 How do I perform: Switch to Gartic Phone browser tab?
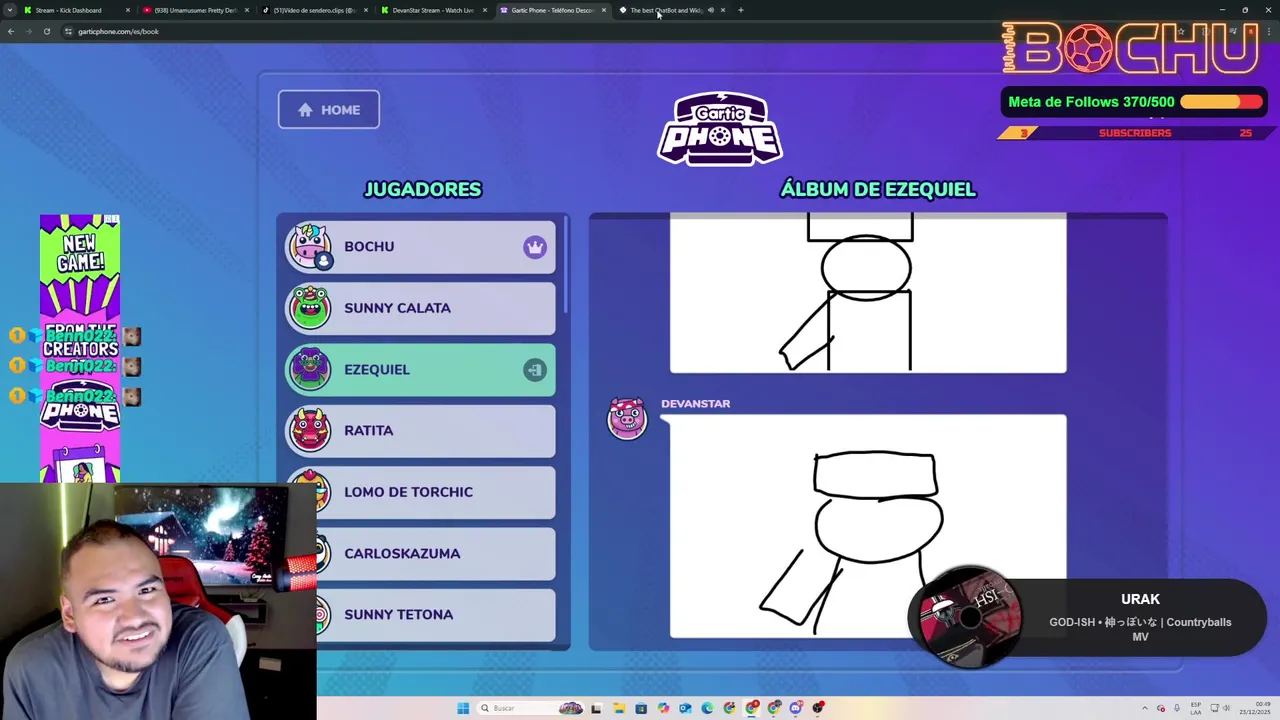552,10
